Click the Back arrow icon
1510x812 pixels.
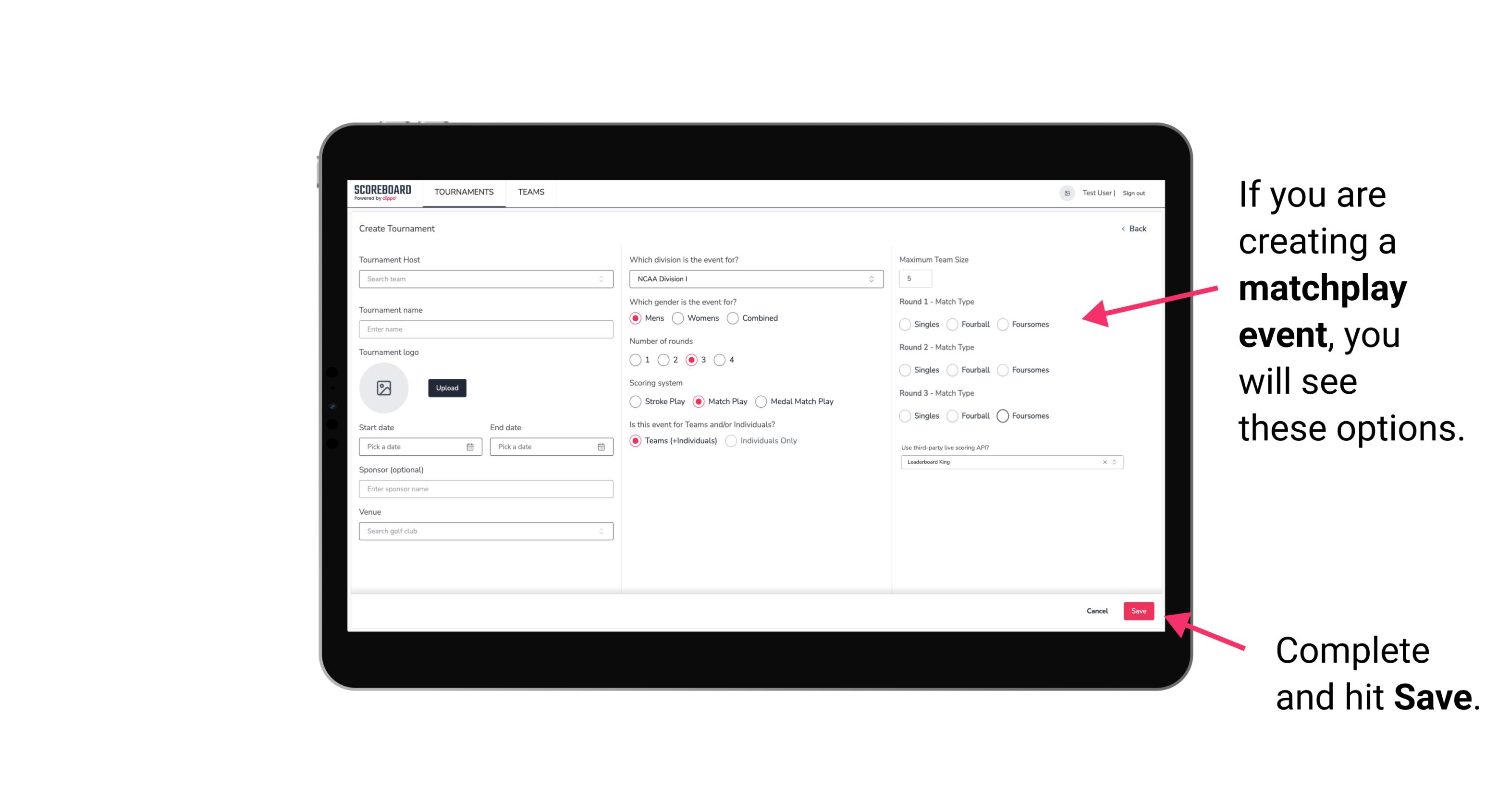(x=1123, y=228)
